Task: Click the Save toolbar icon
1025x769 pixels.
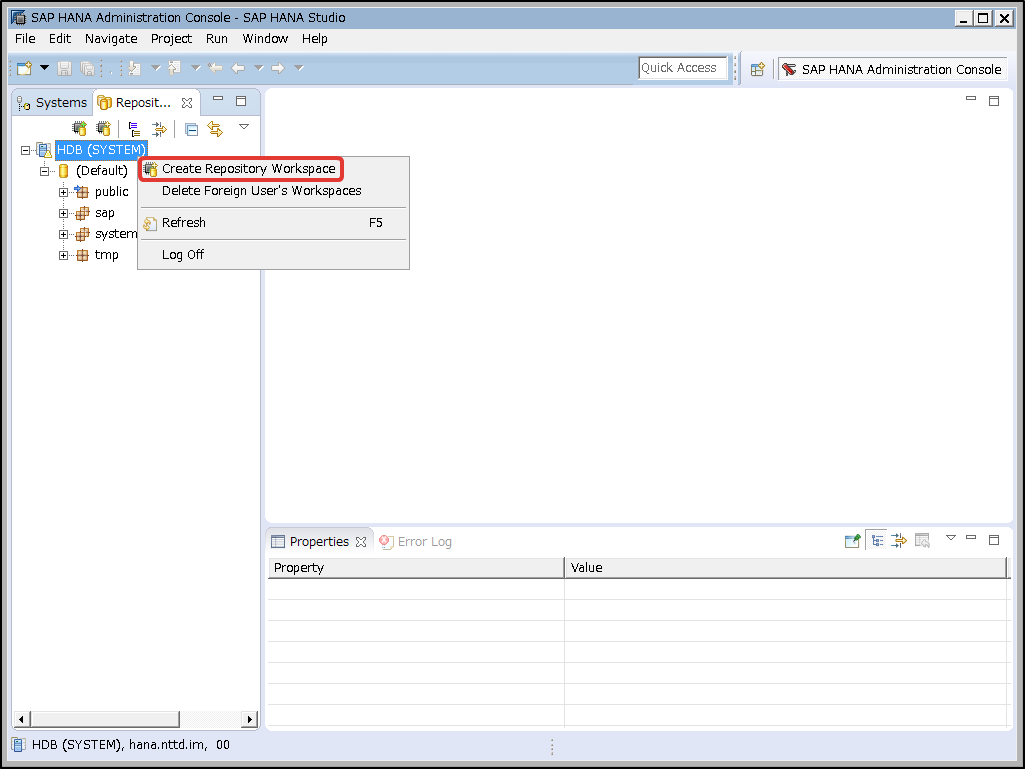Action: coord(64,68)
